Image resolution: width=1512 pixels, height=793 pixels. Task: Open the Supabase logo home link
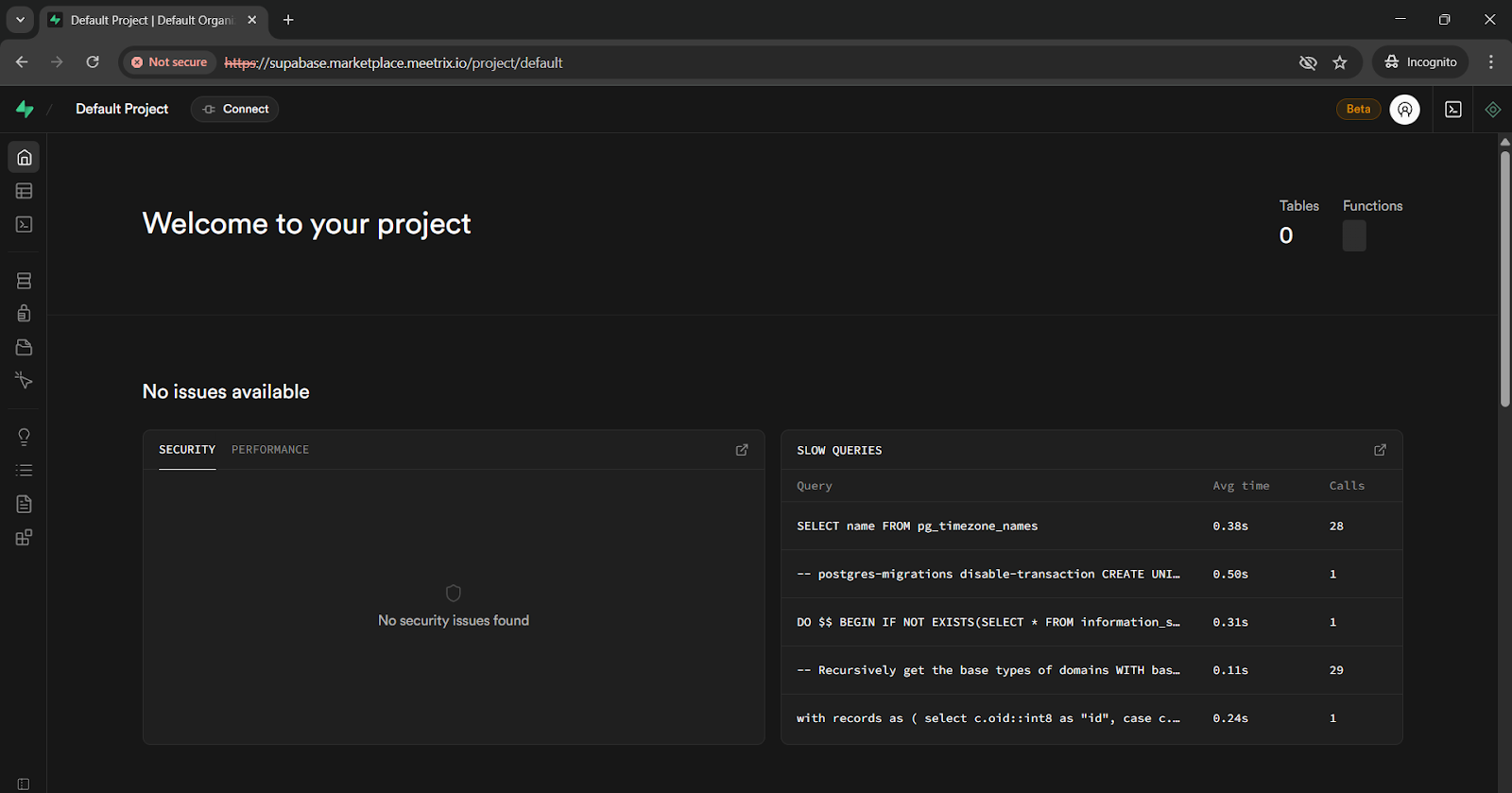25,110
